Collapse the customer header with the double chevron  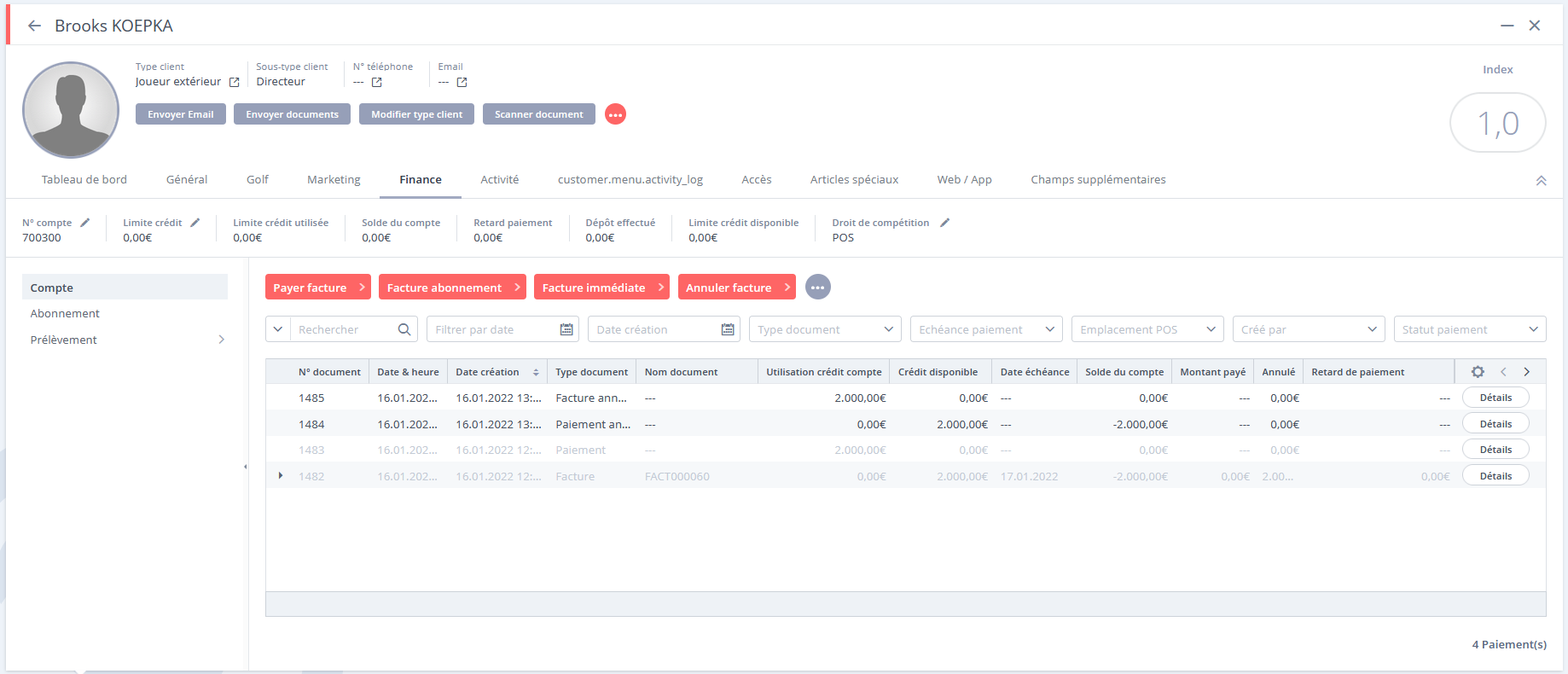pyautogui.click(x=1541, y=181)
